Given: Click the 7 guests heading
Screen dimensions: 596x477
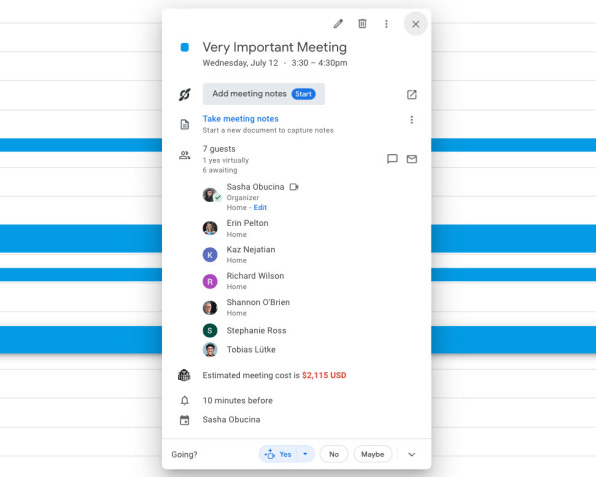Looking at the screenshot, I should (x=219, y=149).
